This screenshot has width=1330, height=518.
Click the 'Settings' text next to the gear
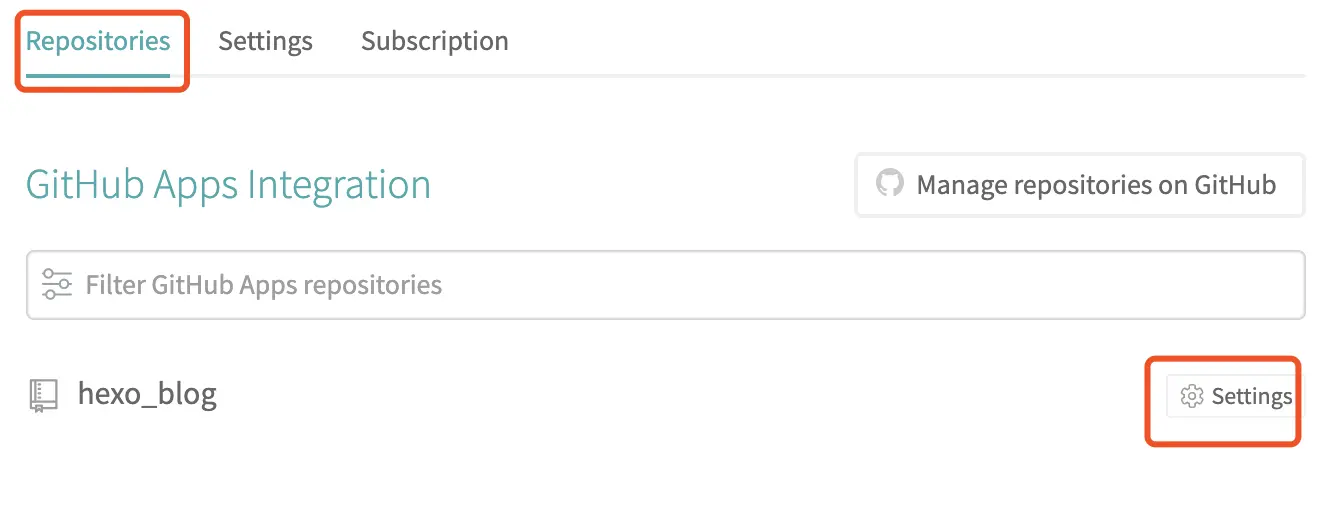(x=1251, y=397)
